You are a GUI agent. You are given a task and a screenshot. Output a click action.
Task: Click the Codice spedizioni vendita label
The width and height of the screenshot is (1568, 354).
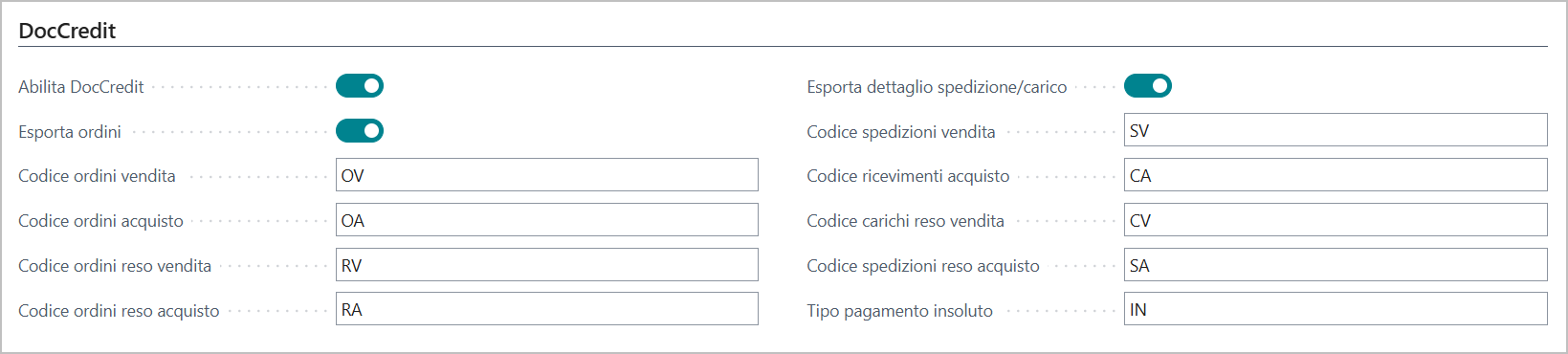[901, 132]
